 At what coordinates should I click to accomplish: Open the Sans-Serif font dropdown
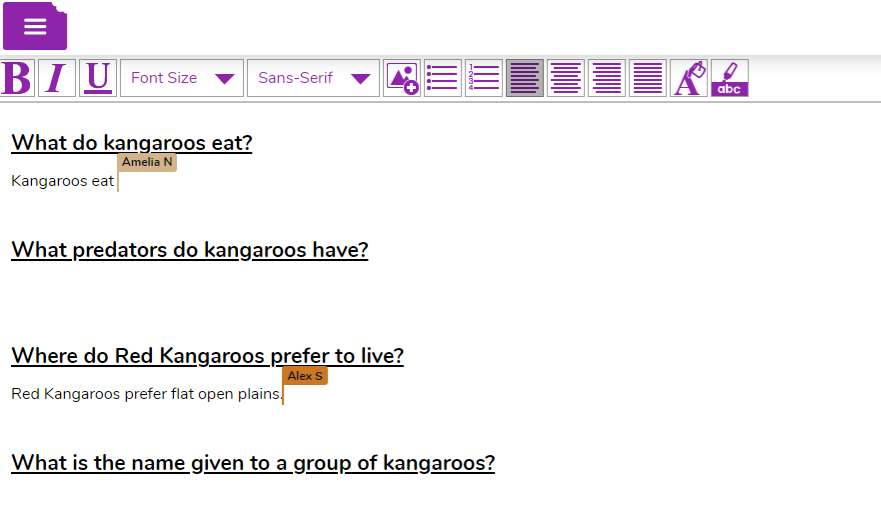pos(313,78)
